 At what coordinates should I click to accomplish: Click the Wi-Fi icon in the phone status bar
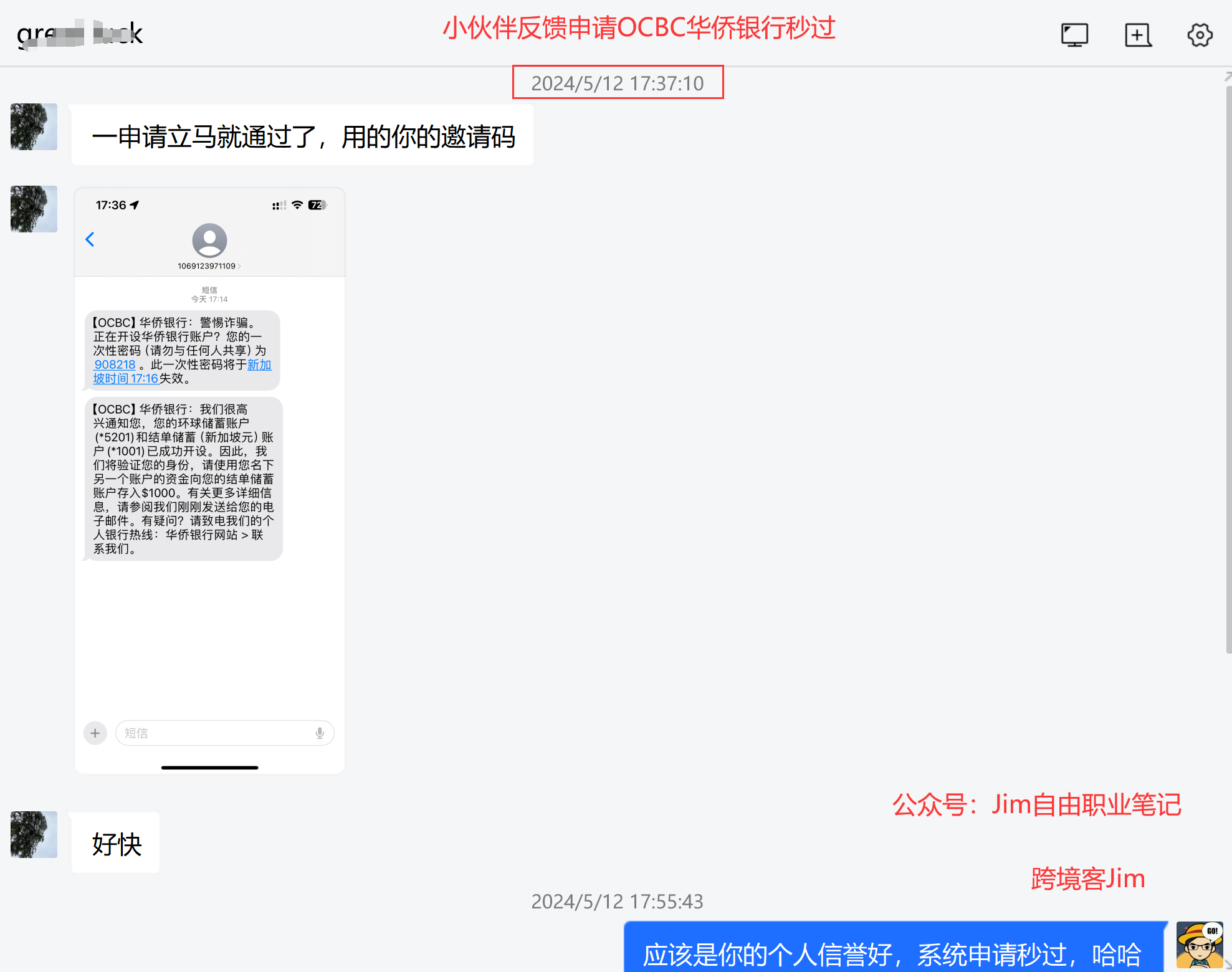pyautogui.click(x=297, y=204)
